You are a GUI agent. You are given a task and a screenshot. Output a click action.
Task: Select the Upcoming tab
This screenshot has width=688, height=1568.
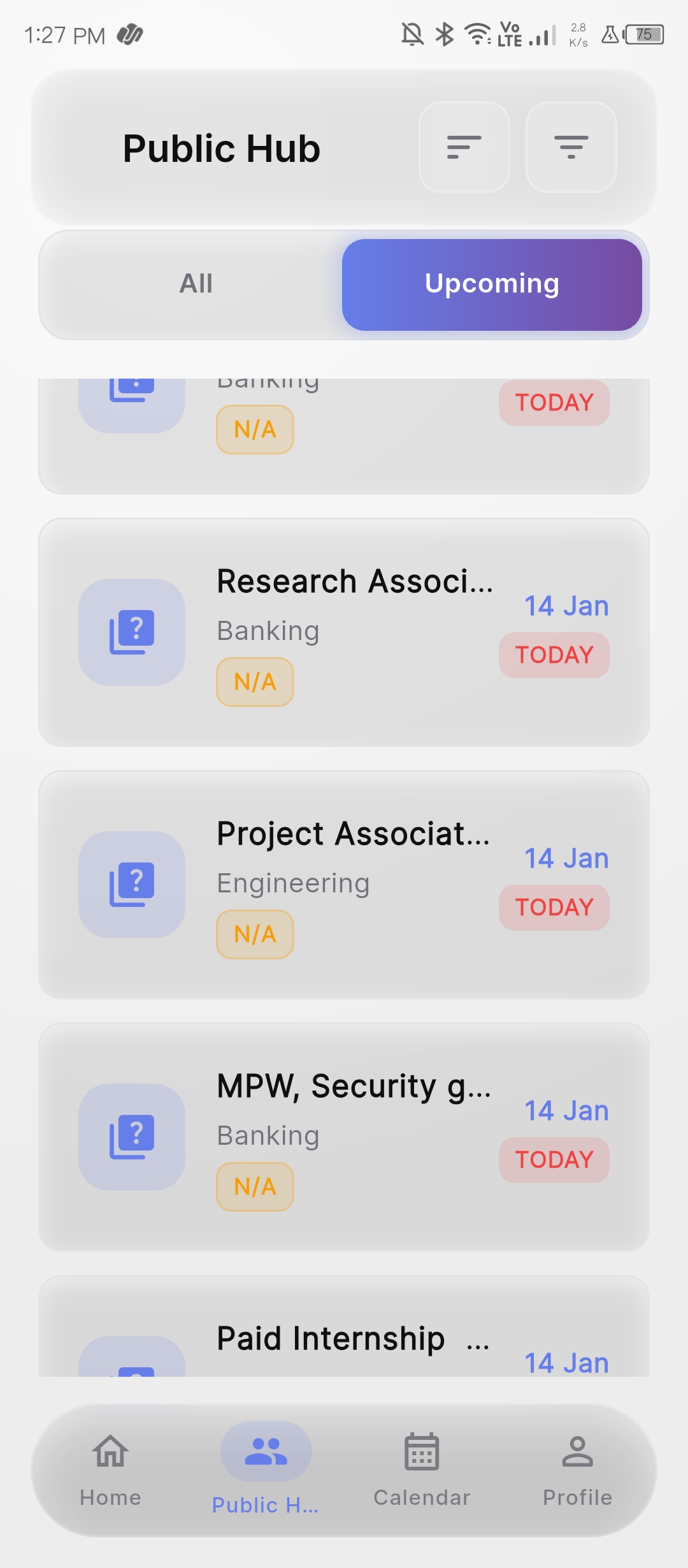tap(492, 284)
